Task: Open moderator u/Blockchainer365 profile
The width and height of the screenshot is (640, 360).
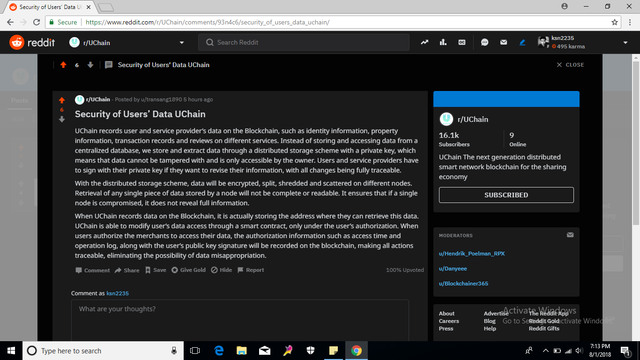Action: tap(463, 283)
